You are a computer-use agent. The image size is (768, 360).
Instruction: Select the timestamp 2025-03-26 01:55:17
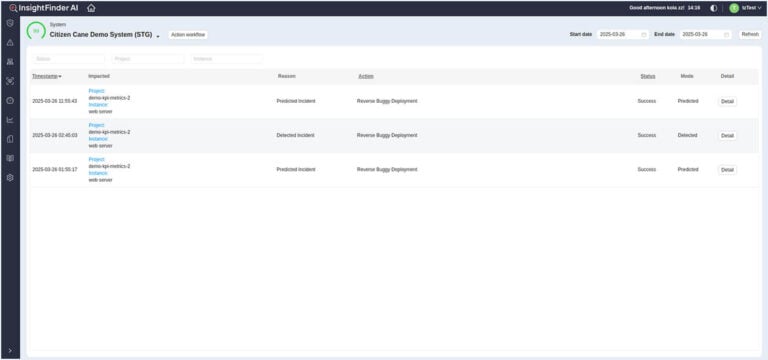(54, 170)
